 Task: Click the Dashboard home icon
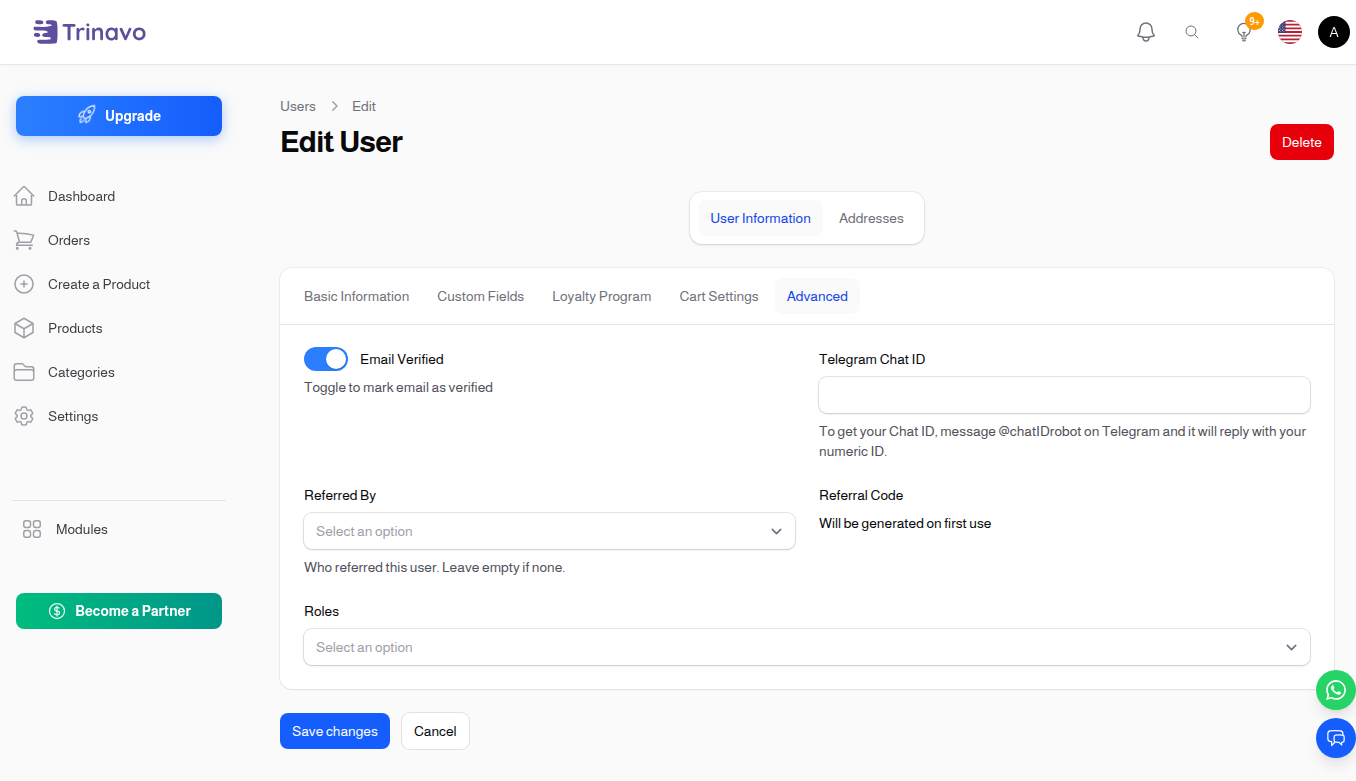click(24, 196)
